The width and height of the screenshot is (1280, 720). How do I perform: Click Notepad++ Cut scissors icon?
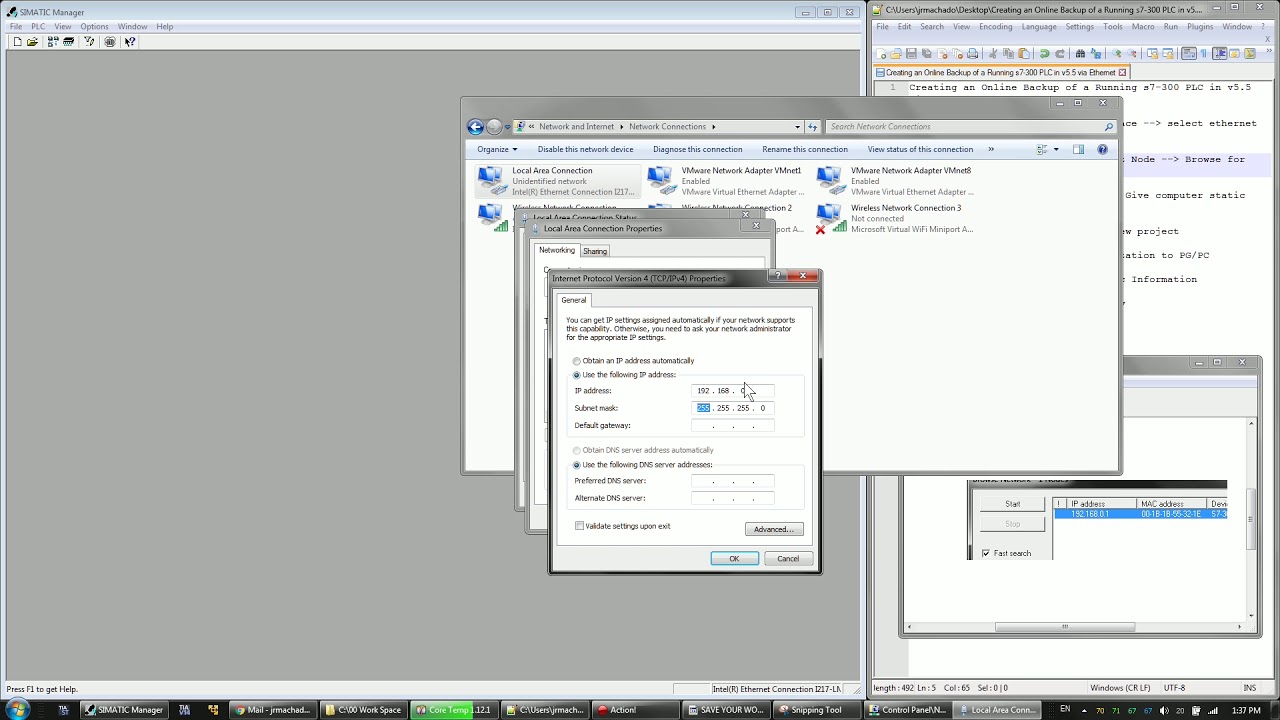click(x=992, y=54)
